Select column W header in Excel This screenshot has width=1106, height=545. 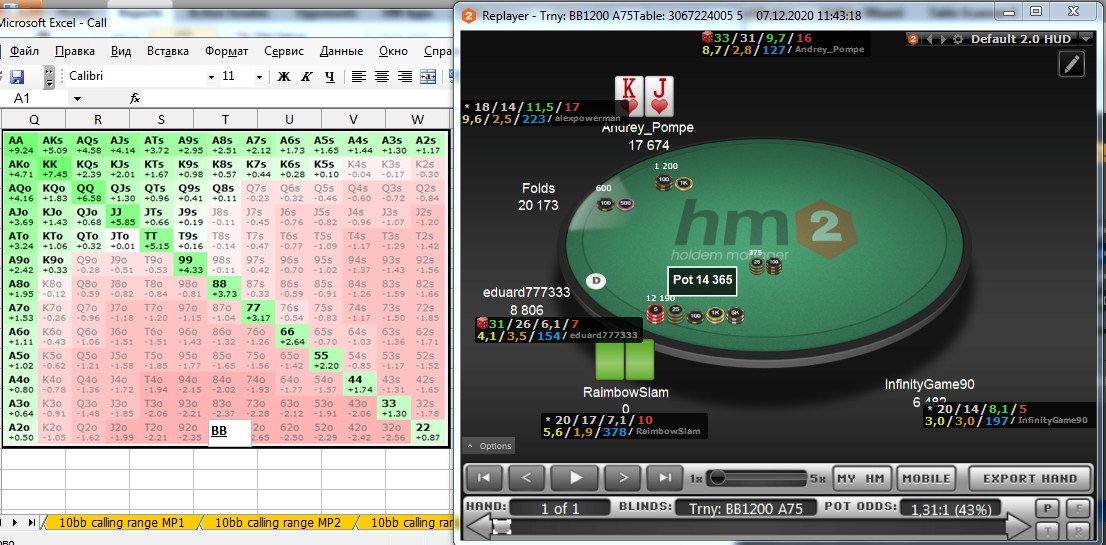tap(417, 119)
